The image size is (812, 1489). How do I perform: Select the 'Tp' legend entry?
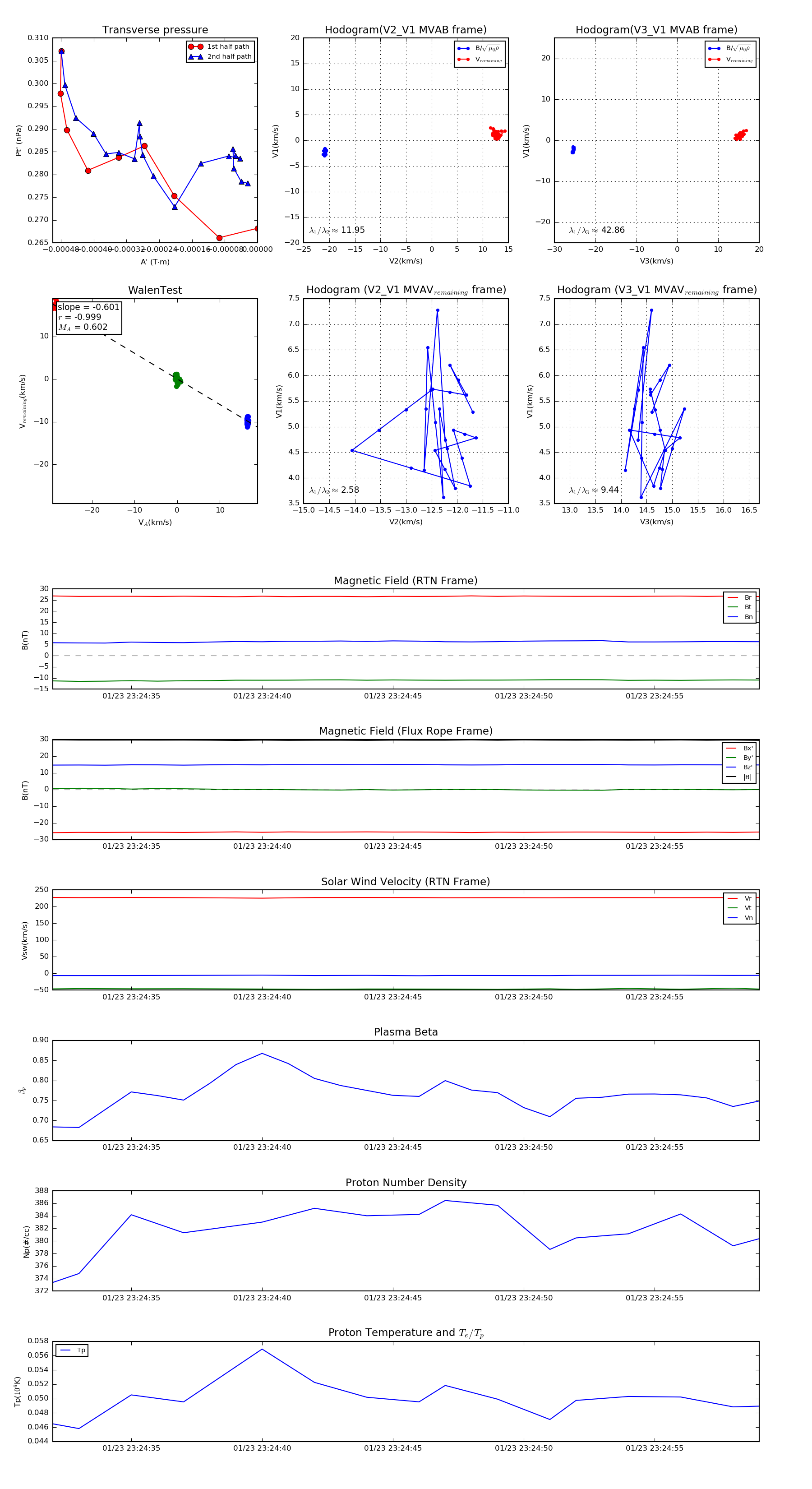73,1350
